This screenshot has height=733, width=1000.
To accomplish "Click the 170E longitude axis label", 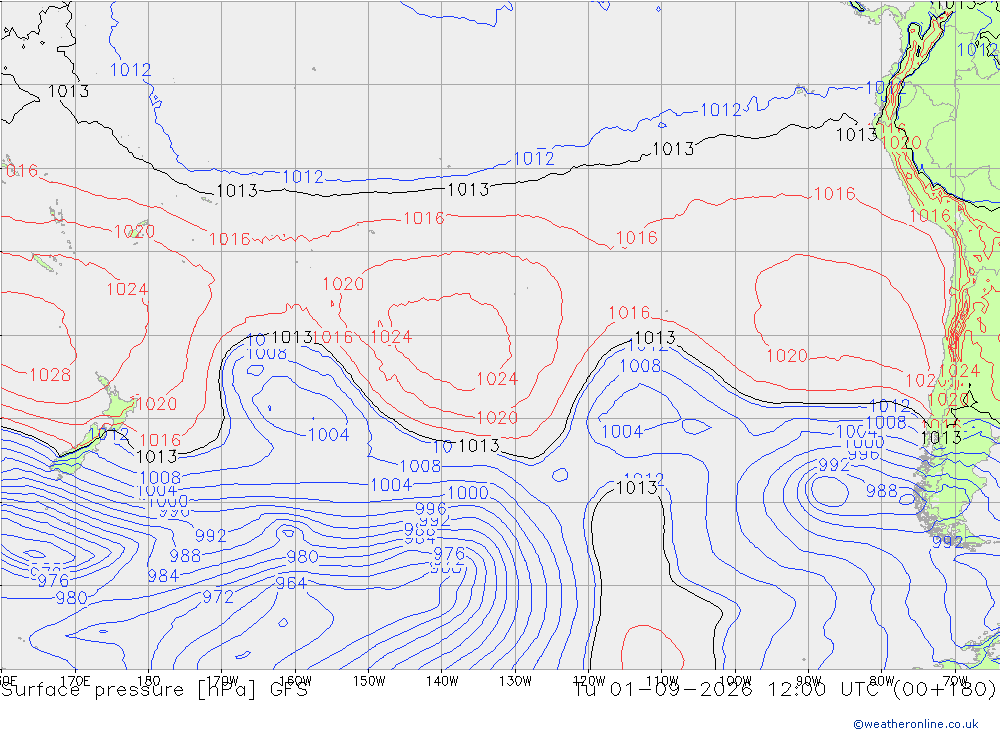I will pyautogui.click(x=75, y=681).
